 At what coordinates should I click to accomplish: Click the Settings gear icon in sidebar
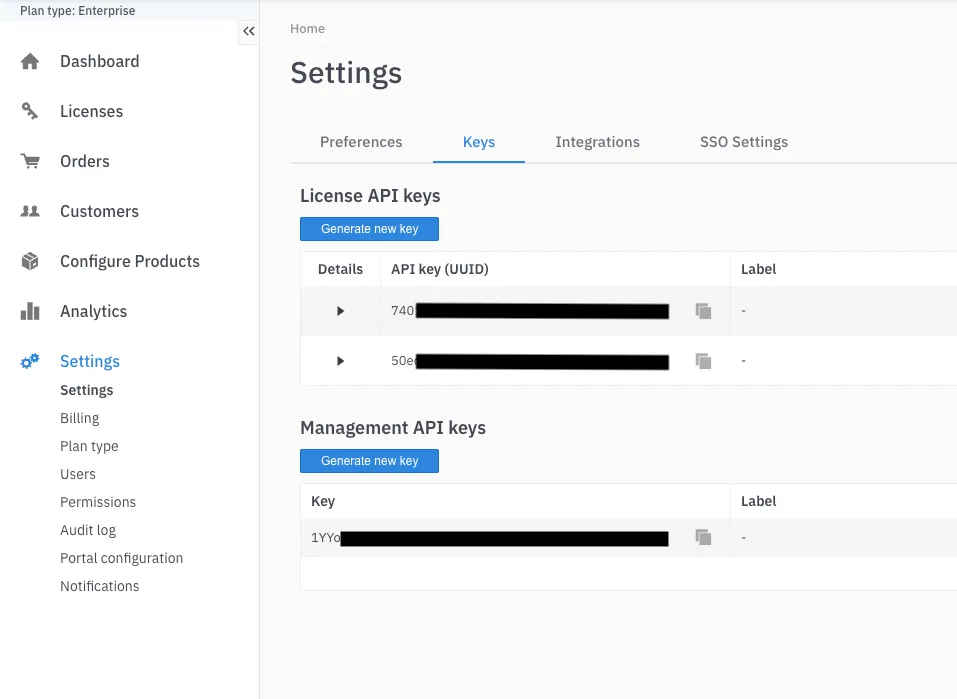[31, 361]
